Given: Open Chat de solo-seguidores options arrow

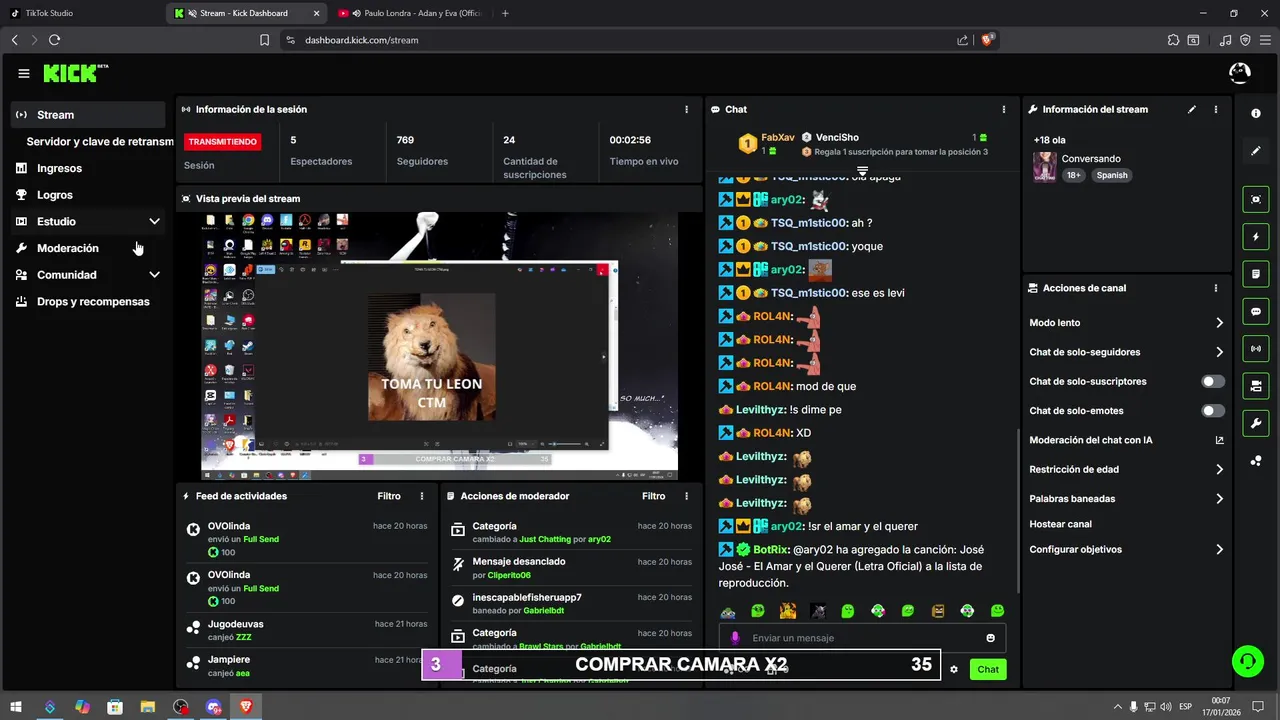Looking at the screenshot, I should (1219, 352).
